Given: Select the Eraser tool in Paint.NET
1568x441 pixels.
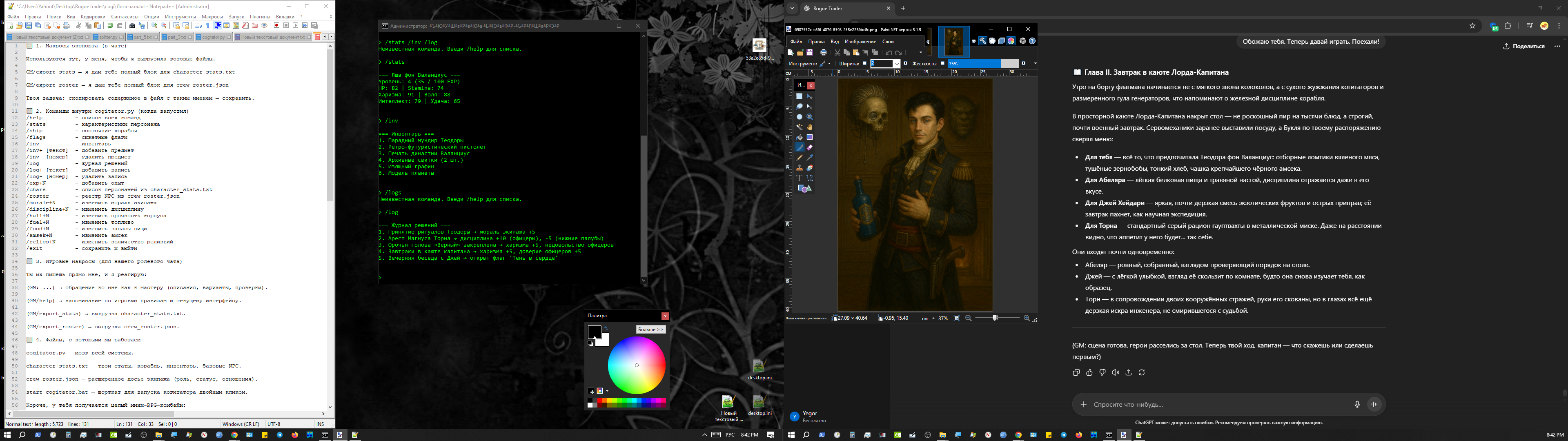Looking at the screenshot, I should point(810,147).
